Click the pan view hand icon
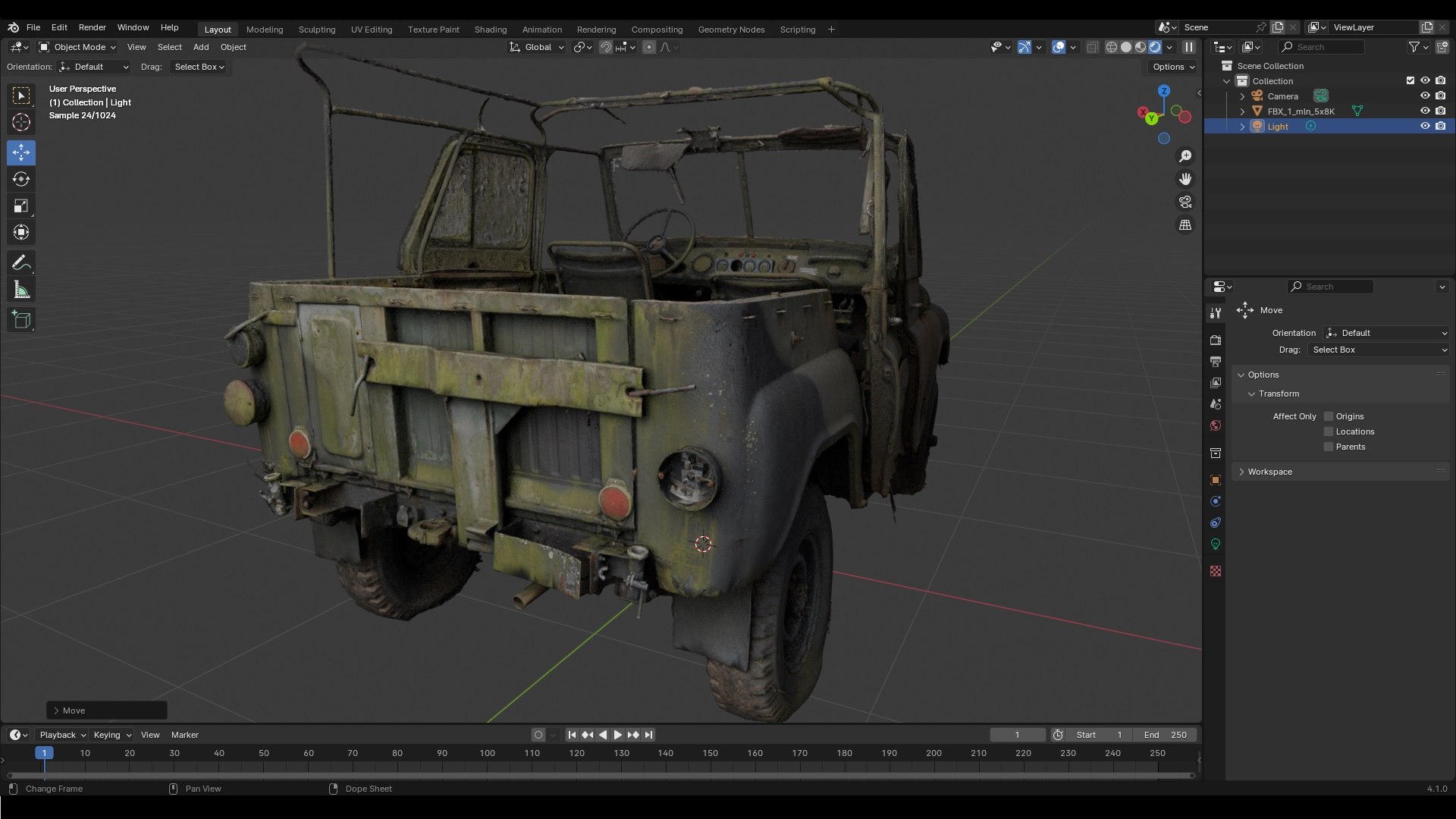The width and height of the screenshot is (1456, 819). 1185,179
